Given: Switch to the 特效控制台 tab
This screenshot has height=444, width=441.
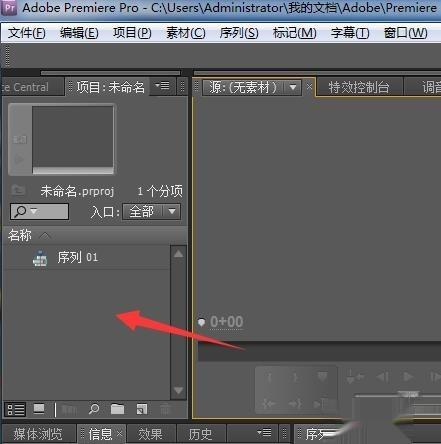Looking at the screenshot, I should coord(359,87).
